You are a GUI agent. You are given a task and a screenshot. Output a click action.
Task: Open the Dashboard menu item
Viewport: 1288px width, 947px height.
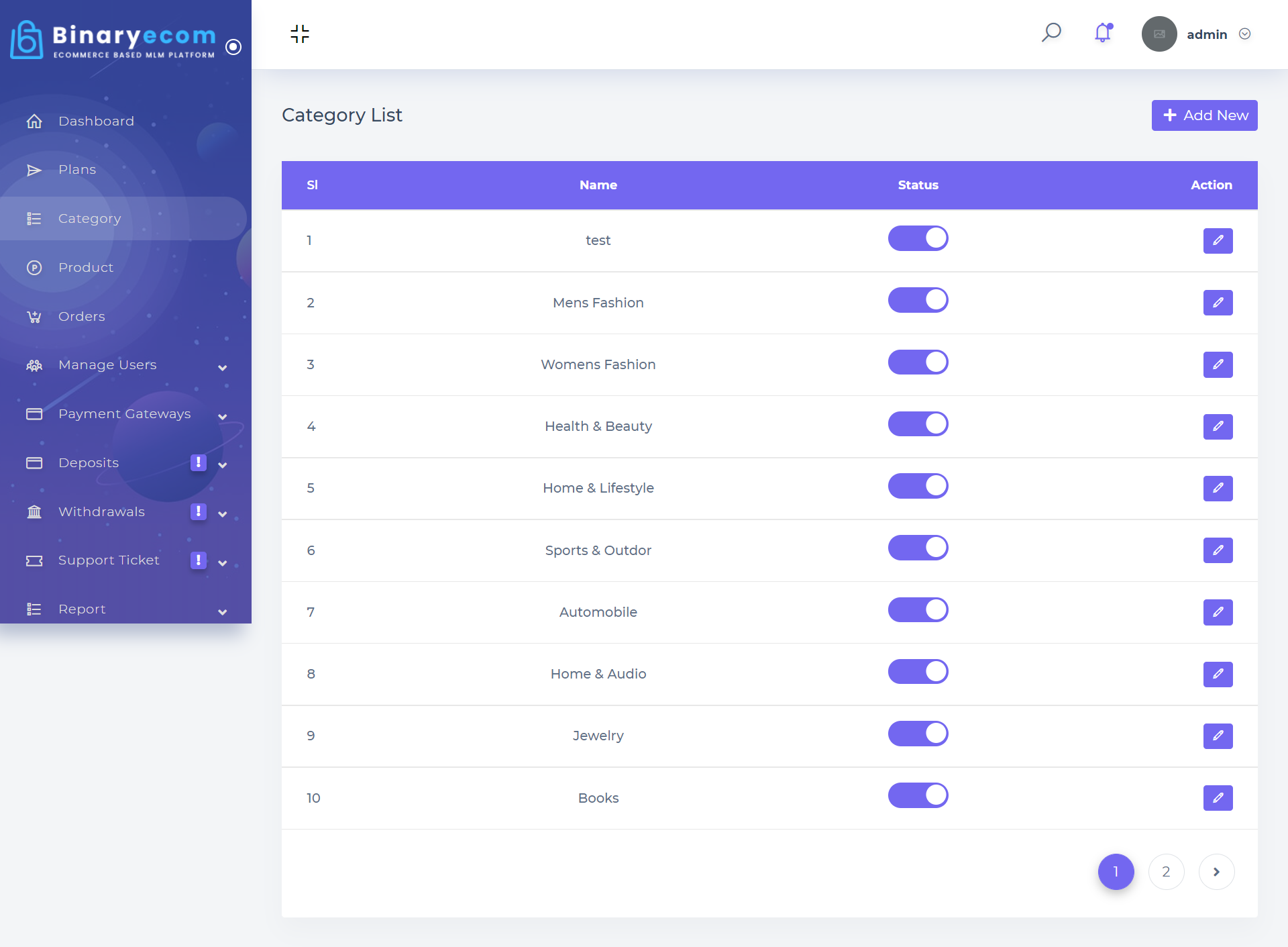(x=96, y=121)
